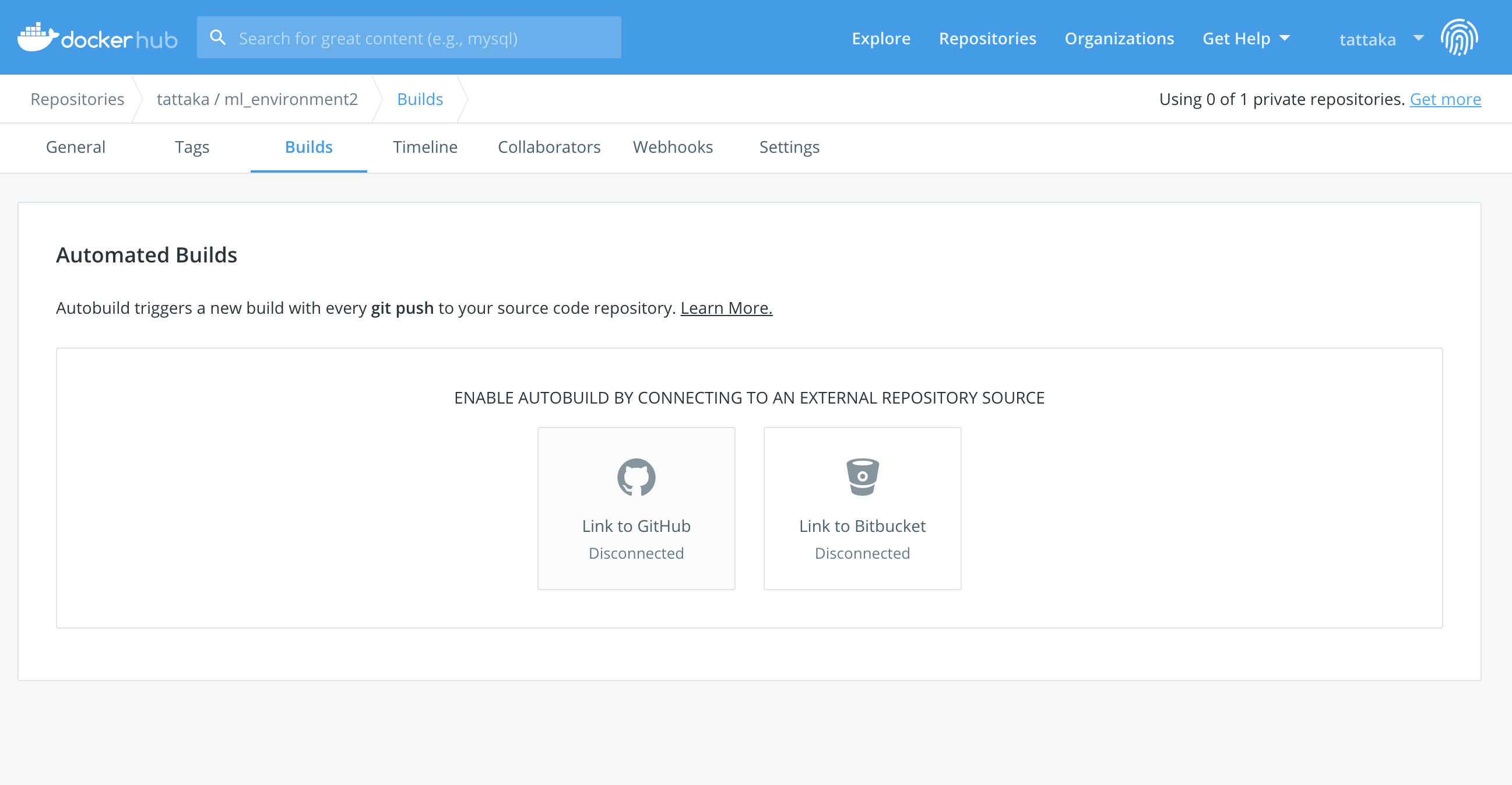Open the Learn More link
This screenshot has height=785, width=1512.
coord(726,308)
